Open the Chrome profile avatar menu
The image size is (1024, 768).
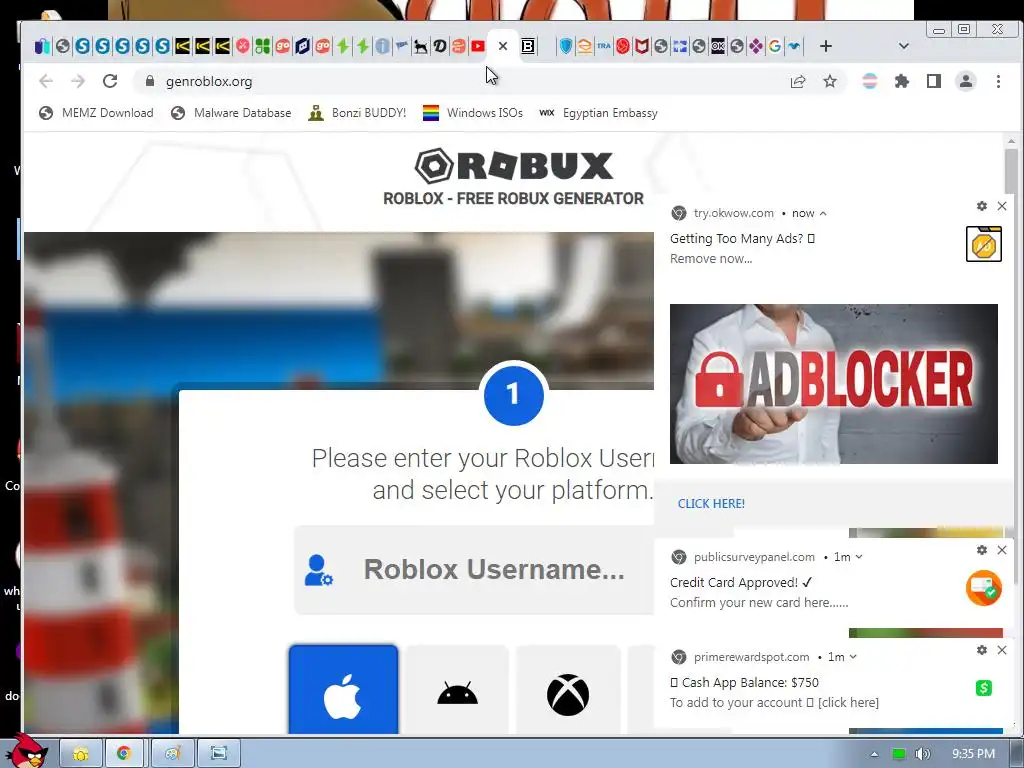(966, 82)
